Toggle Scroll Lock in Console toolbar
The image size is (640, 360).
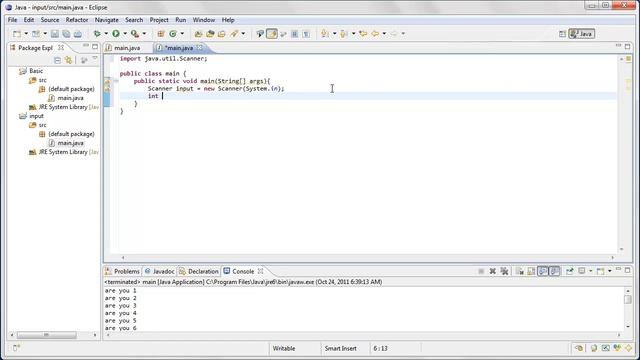(x=531, y=271)
